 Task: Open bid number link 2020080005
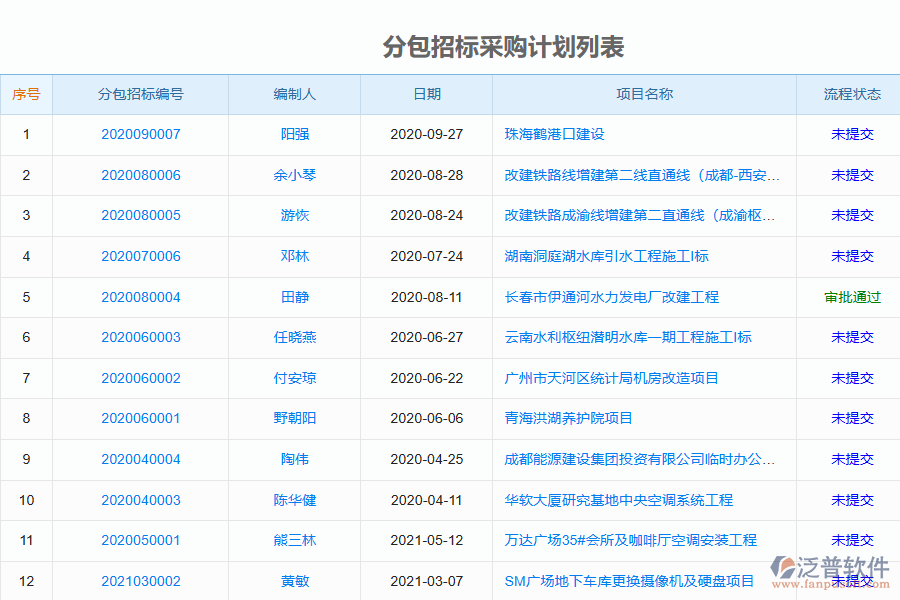coord(139,215)
